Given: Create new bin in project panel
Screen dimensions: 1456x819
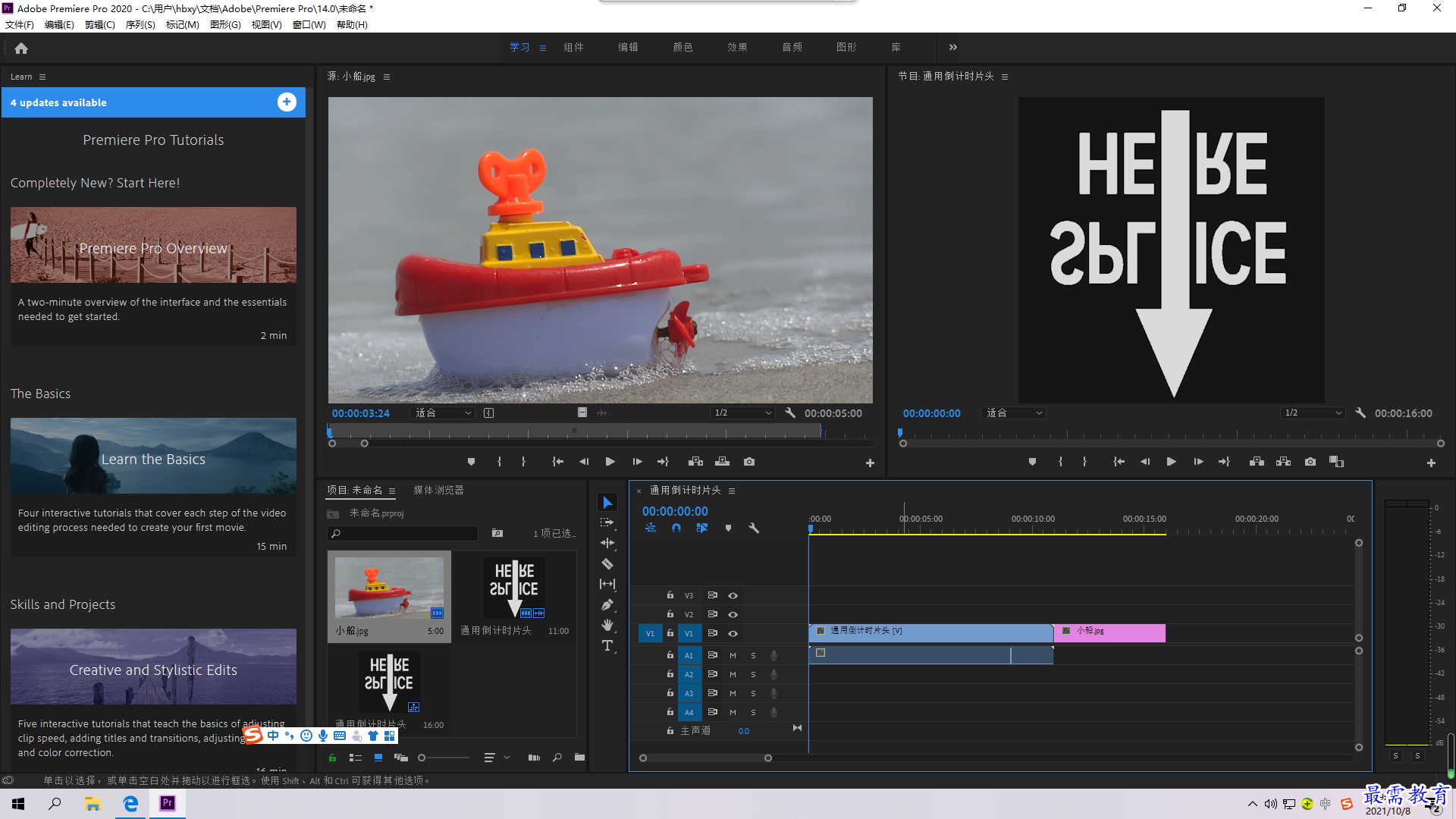Looking at the screenshot, I should [x=579, y=758].
